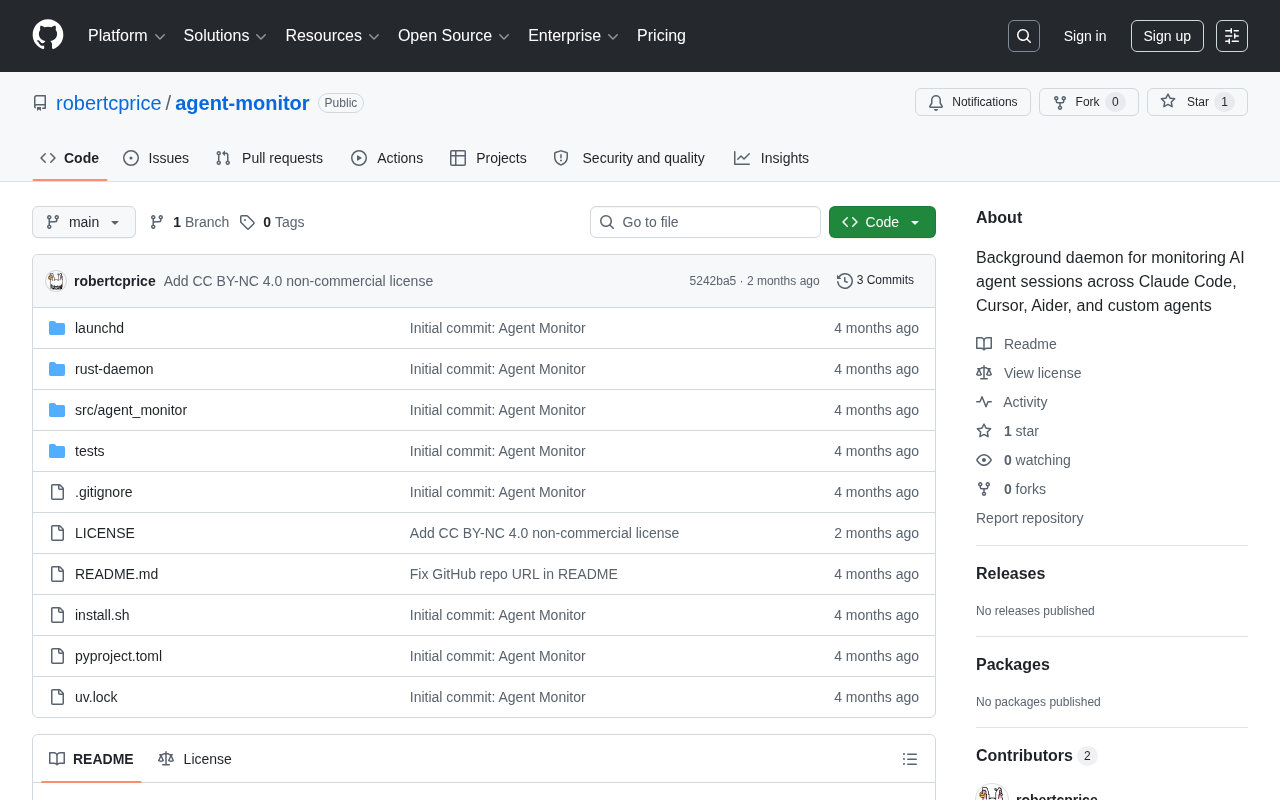Image resolution: width=1280 pixels, height=800 pixels.
Task: Click the src/agent_monitor folder icon
Action: pyautogui.click(x=57, y=410)
